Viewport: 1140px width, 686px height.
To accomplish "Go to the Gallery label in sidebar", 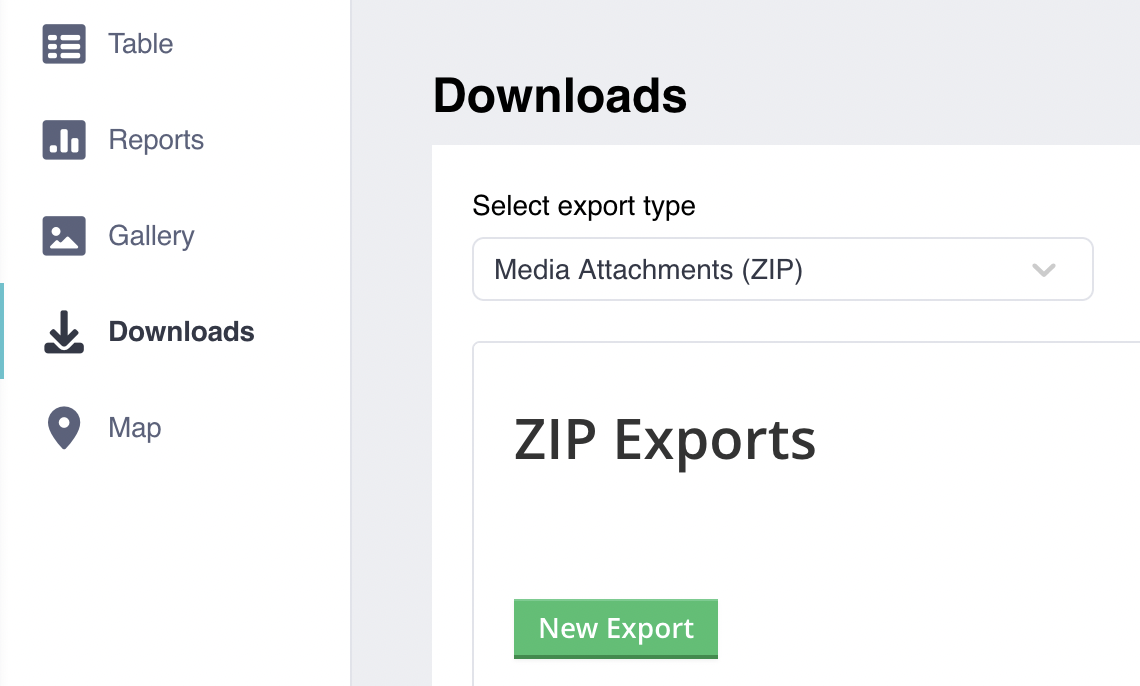I will pyautogui.click(x=151, y=236).
